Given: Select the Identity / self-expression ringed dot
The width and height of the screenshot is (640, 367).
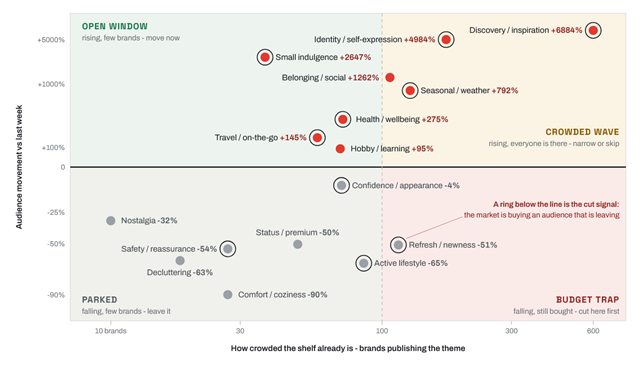Looking at the screenshot, I should click(446, 40).
